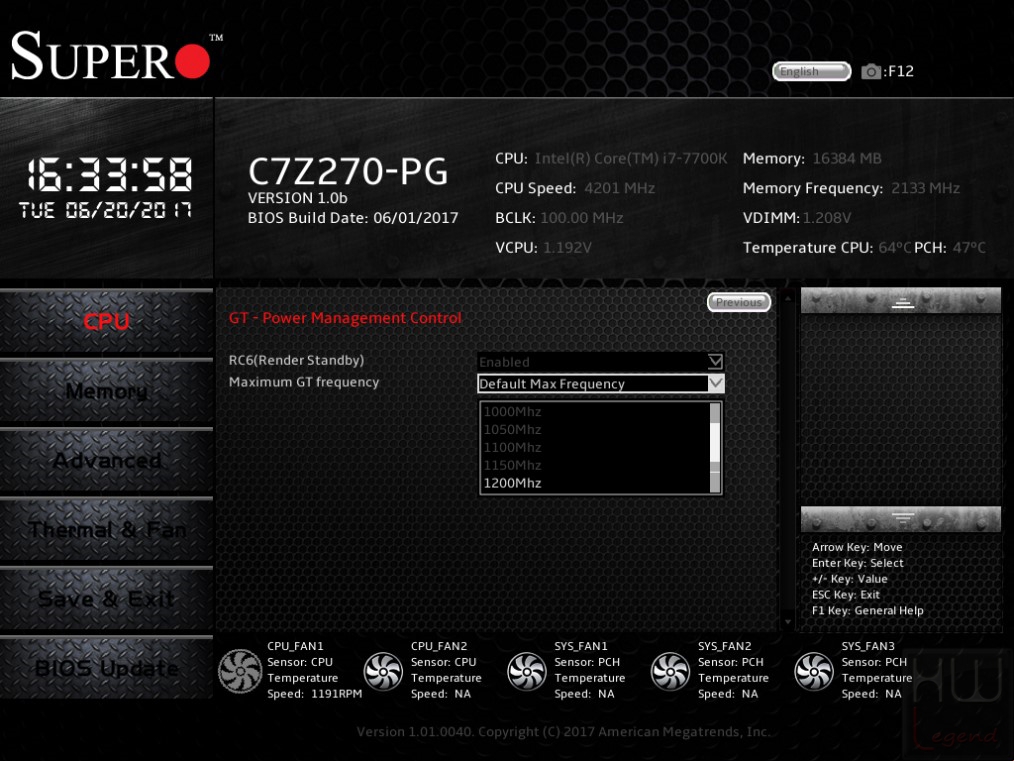Image resolution: width=1014 pixels, height=761 pixels.
Task: Click the Arrow Key: Move hint
Action: coord(857,547)
